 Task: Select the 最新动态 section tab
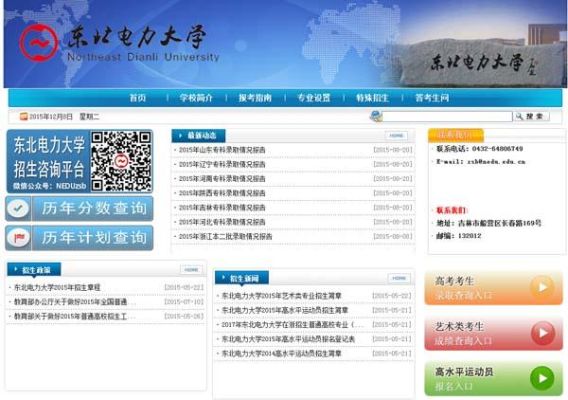(199, 136)
